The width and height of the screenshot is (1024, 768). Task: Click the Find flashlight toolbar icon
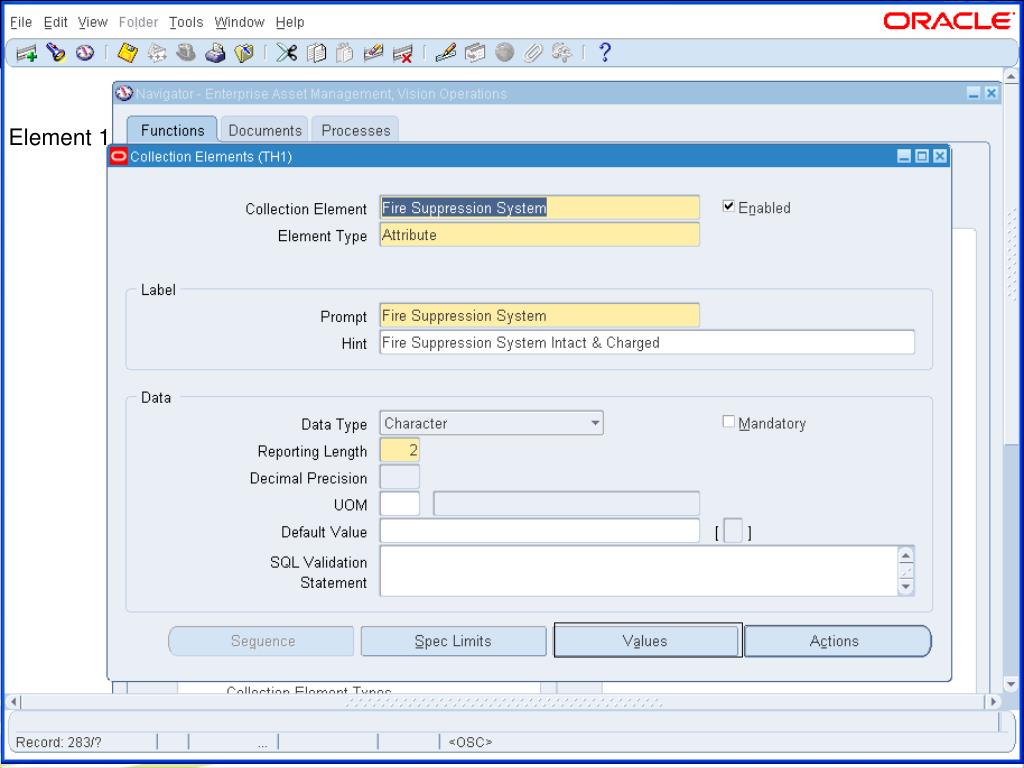click(x=56, y=53)
